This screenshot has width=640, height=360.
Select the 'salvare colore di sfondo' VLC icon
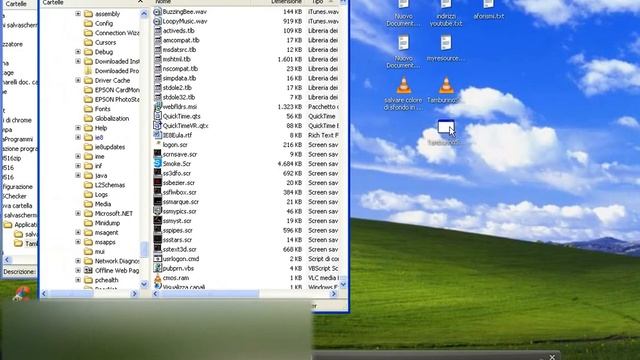[x=404, y=85]
